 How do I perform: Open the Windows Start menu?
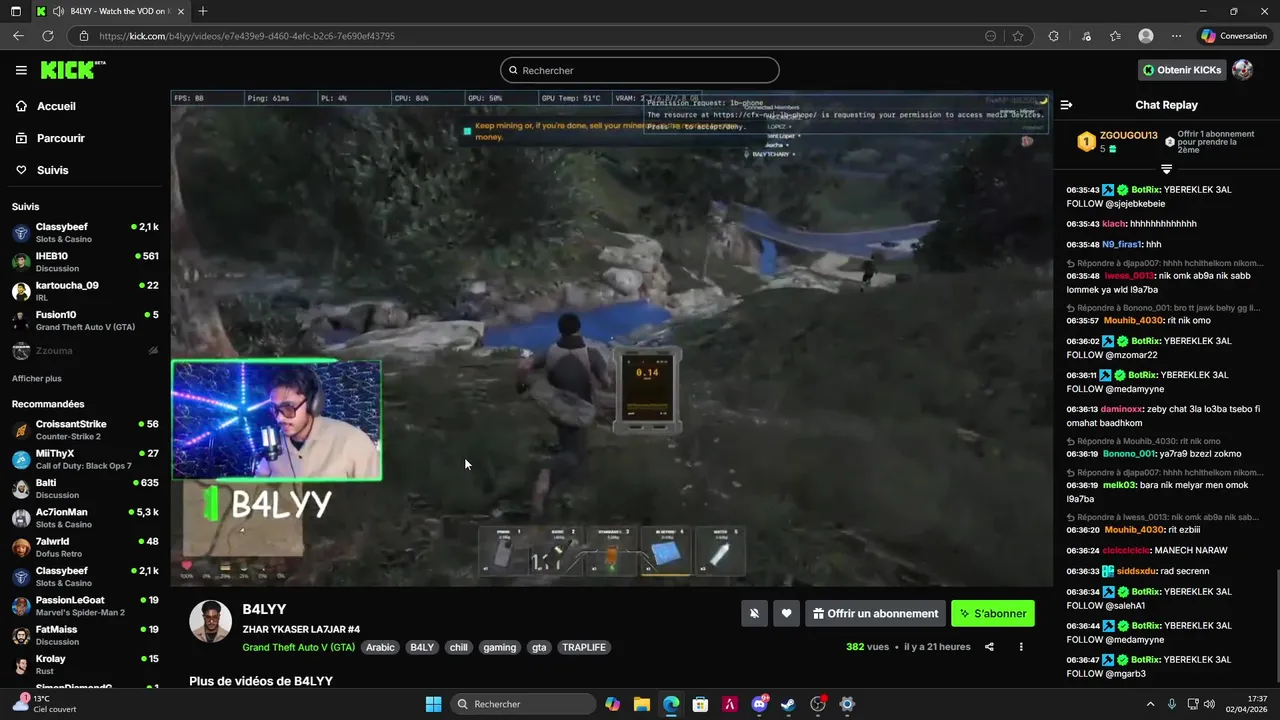coord(433,704)
